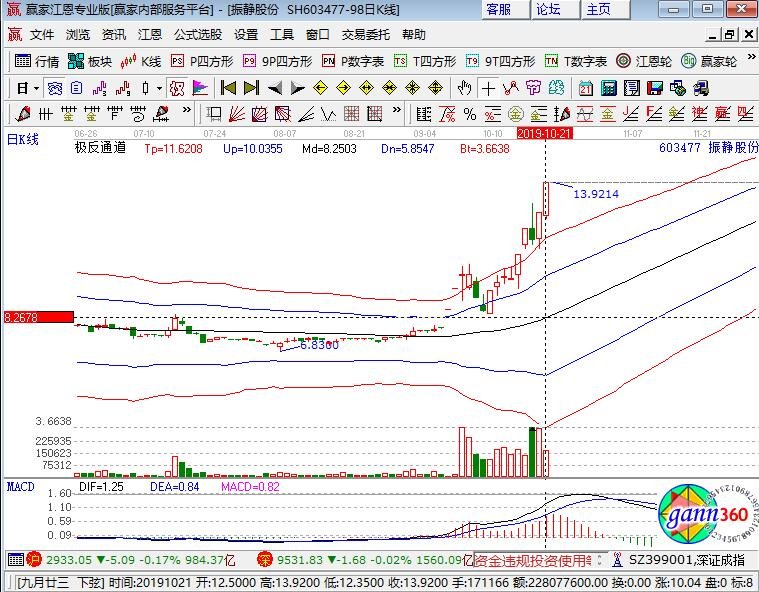Select the angle lines tool
This screenshot has height=592, width=759.
pos(306,114)
